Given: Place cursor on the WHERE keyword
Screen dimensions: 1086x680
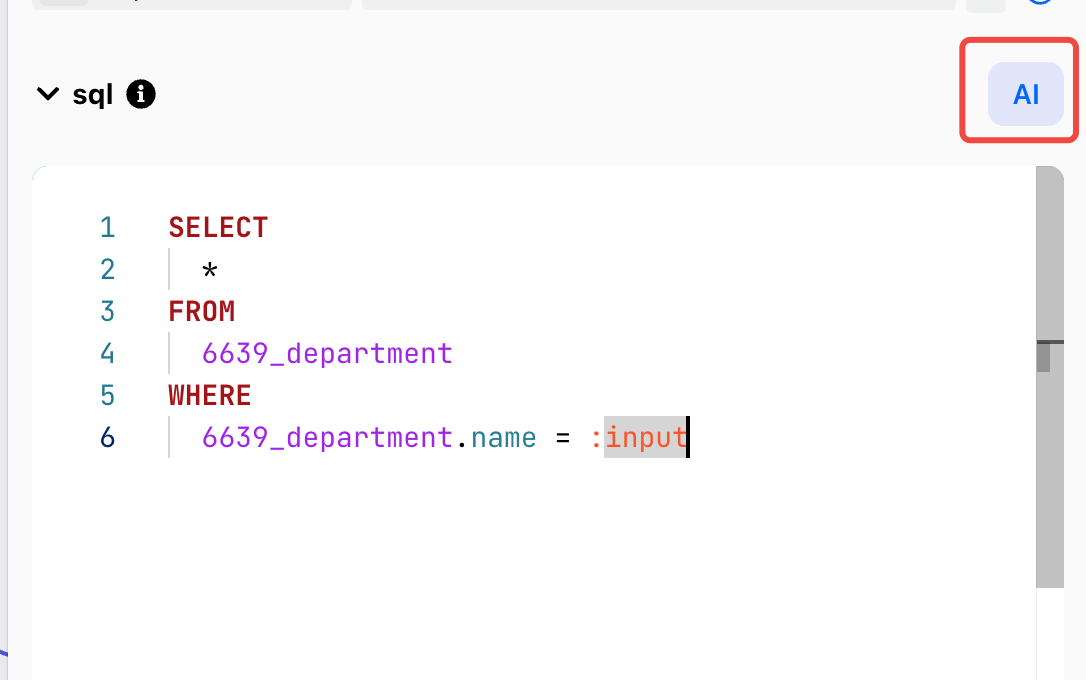Looking at the screenshot, I should click(x=210, y=395).
